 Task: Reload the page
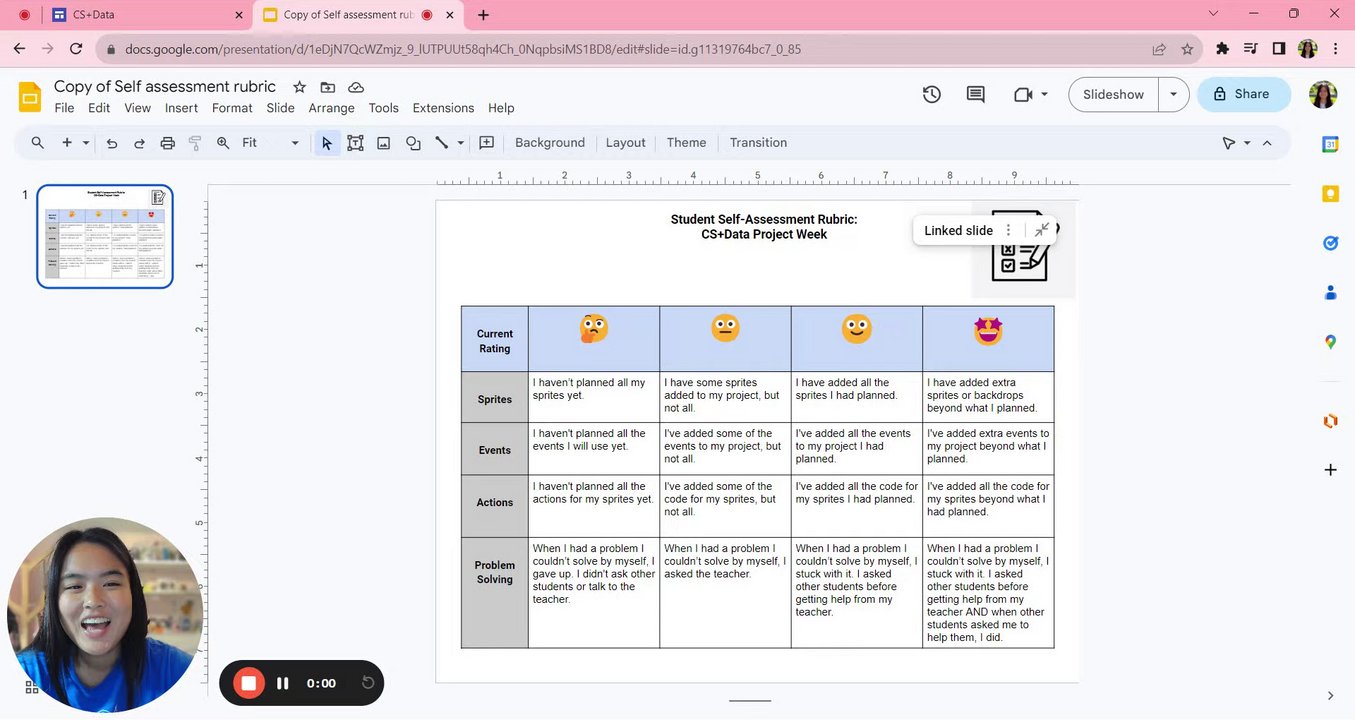pos(76,48)
